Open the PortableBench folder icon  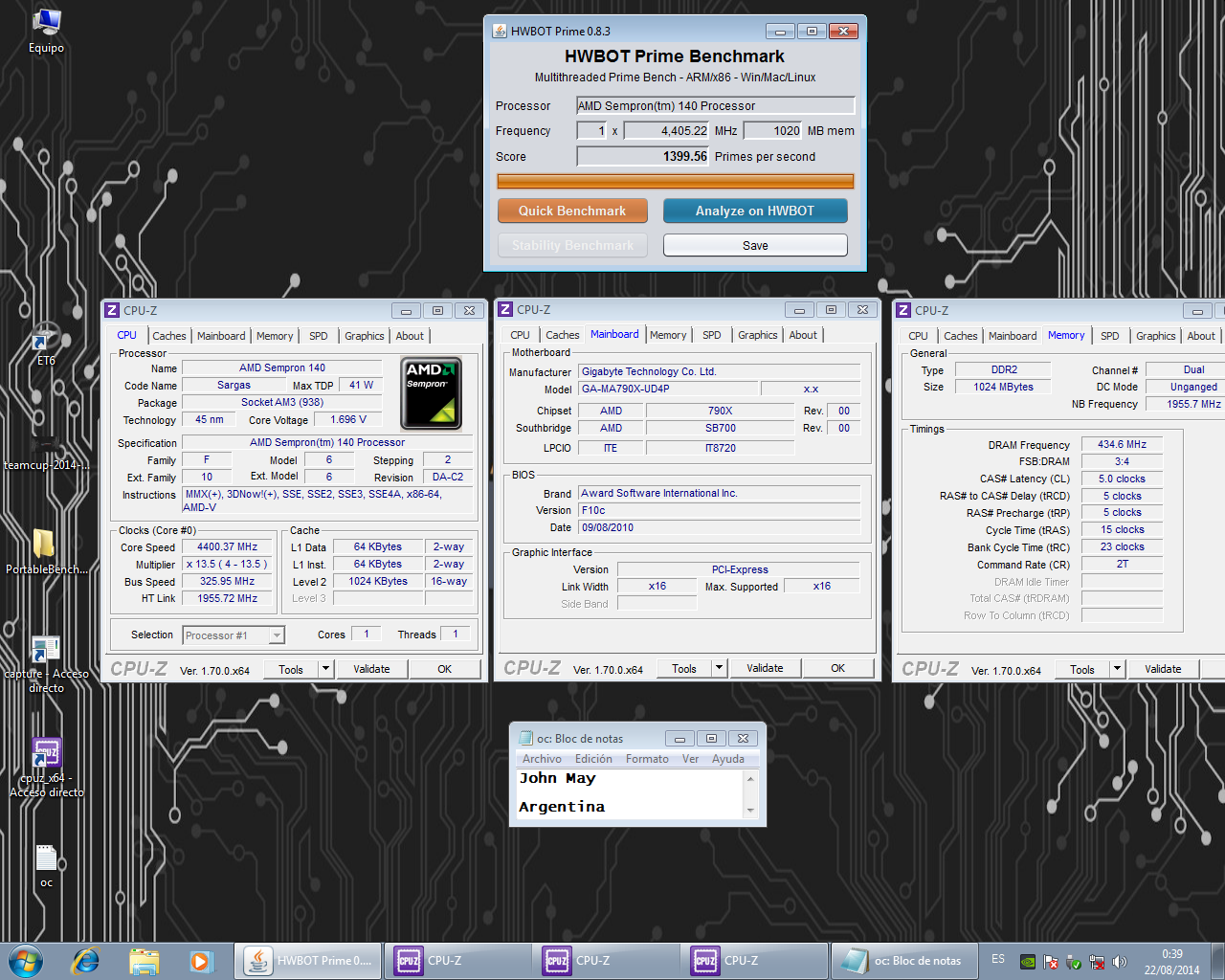point(46,552)
